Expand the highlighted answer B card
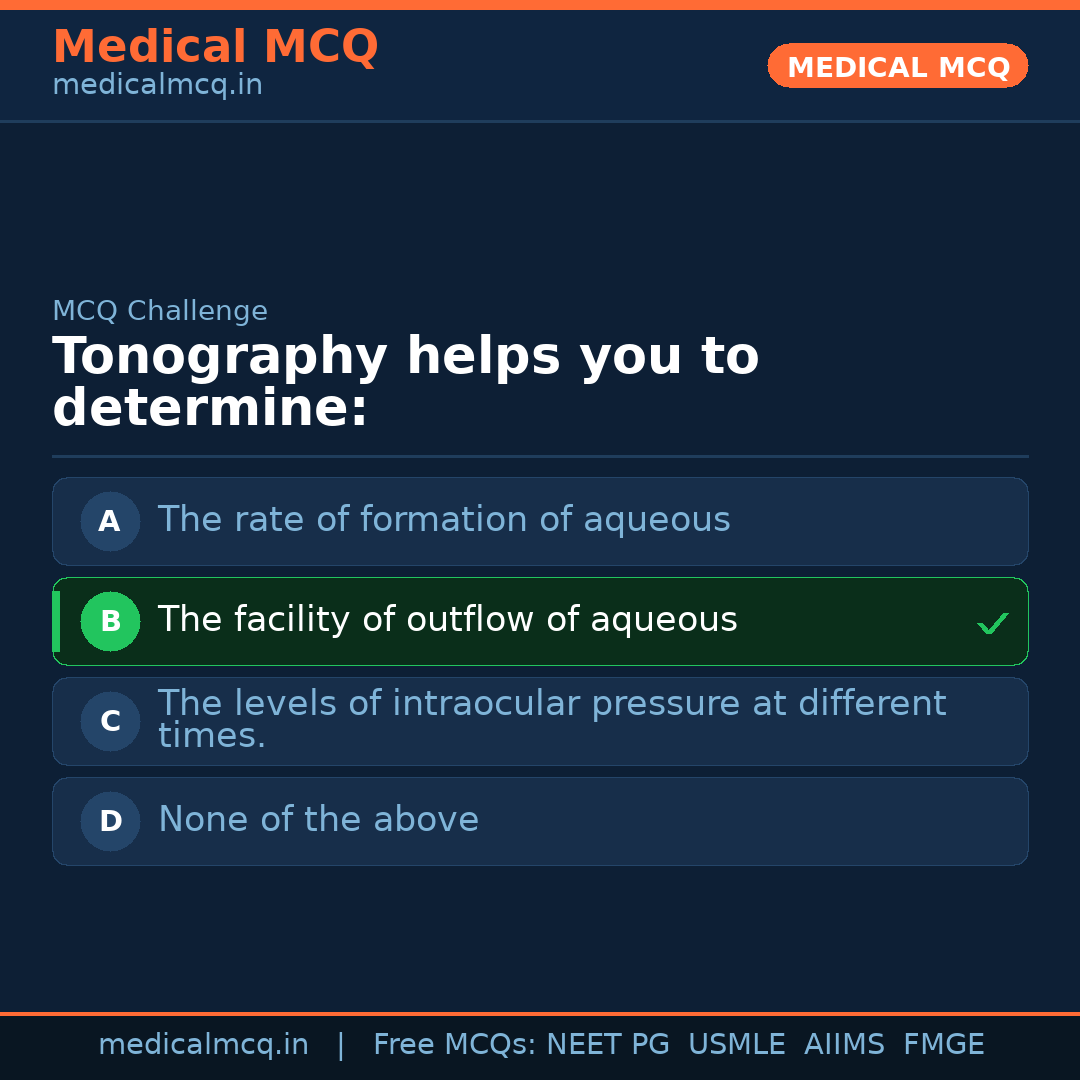The image size is (1080, 1080). coord(540,621)
